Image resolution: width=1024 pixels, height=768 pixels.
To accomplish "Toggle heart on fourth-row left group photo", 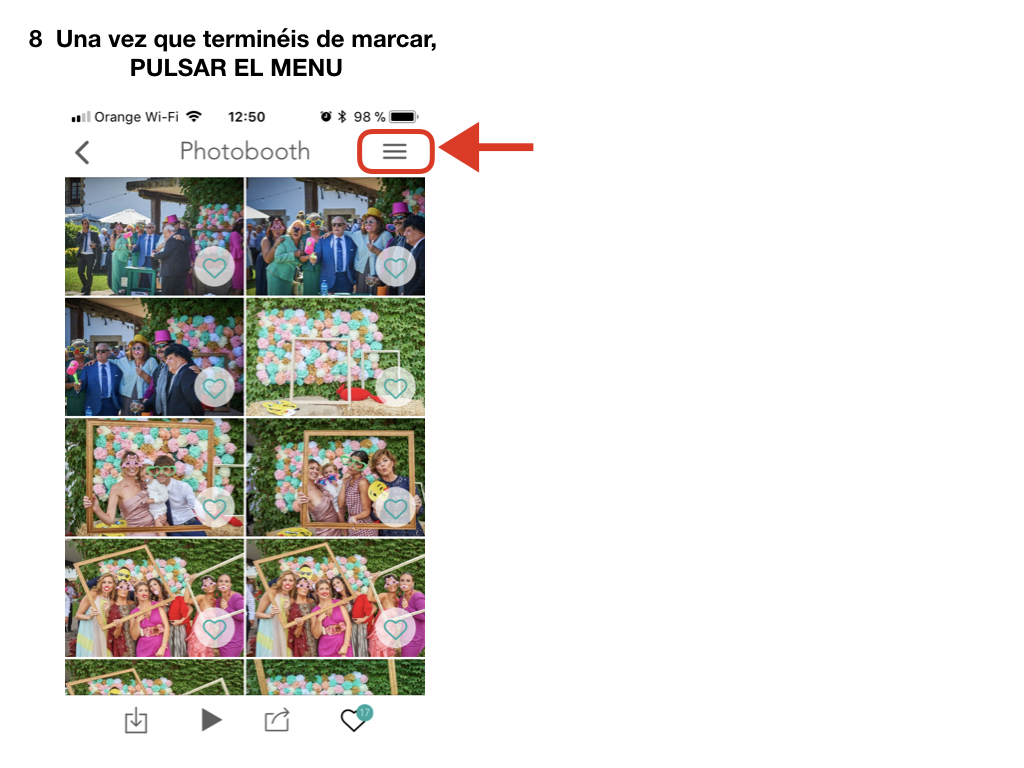I will 214,629.
